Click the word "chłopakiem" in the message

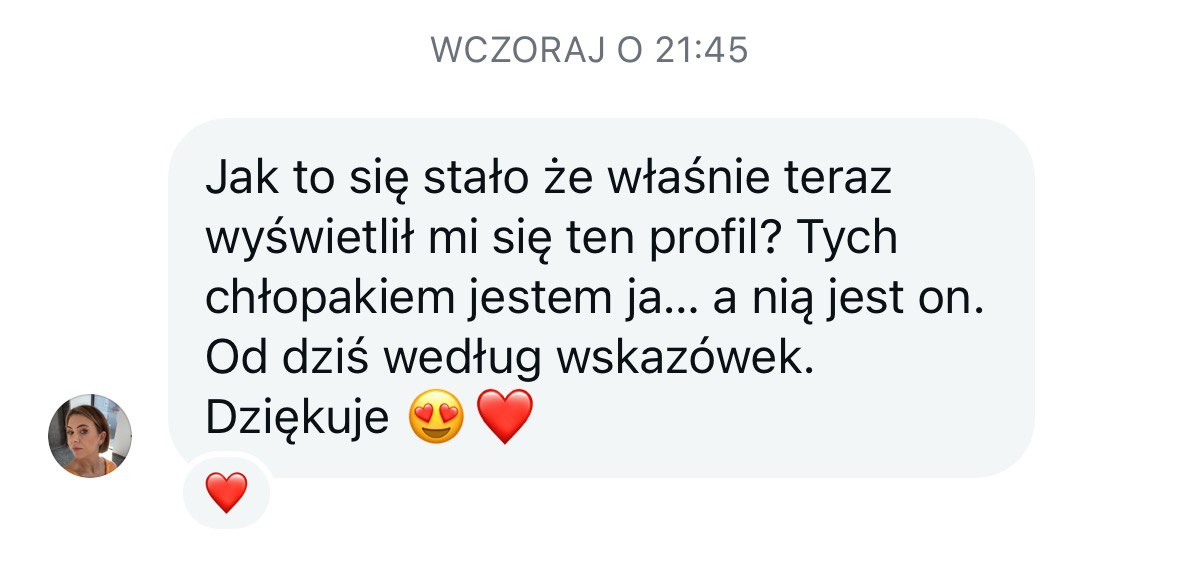pos(331,299)
